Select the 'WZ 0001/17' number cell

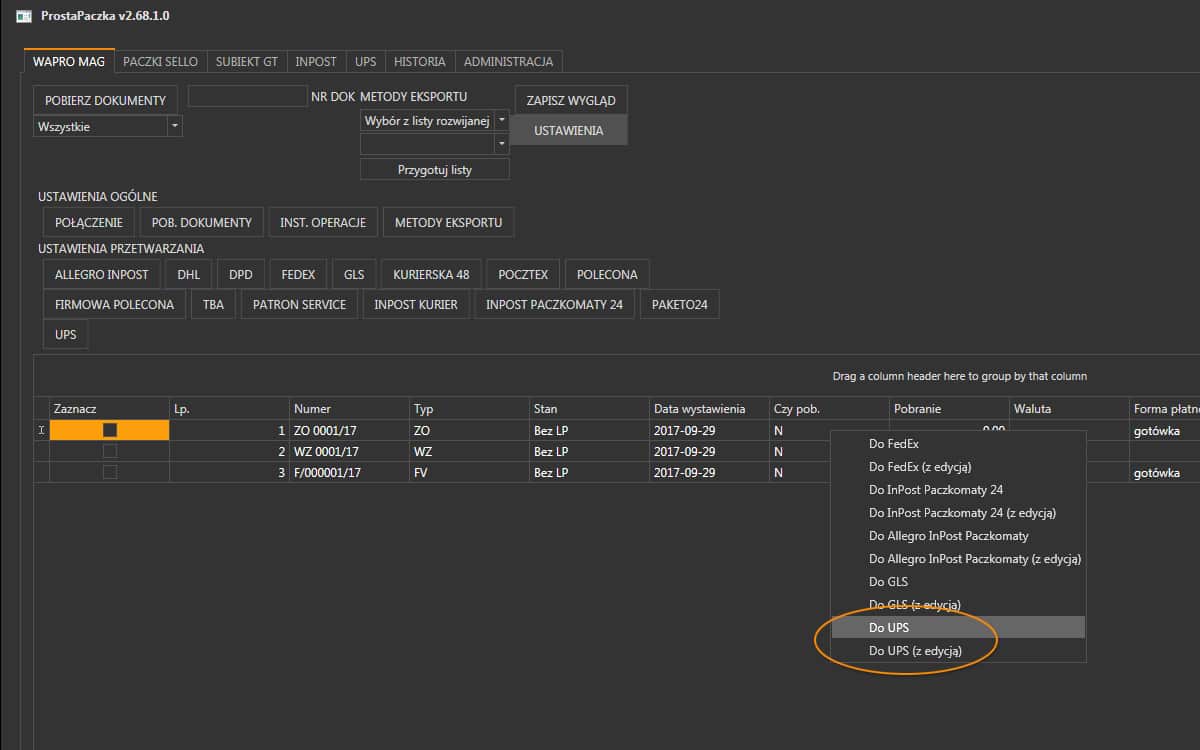[x=349, y=452]
